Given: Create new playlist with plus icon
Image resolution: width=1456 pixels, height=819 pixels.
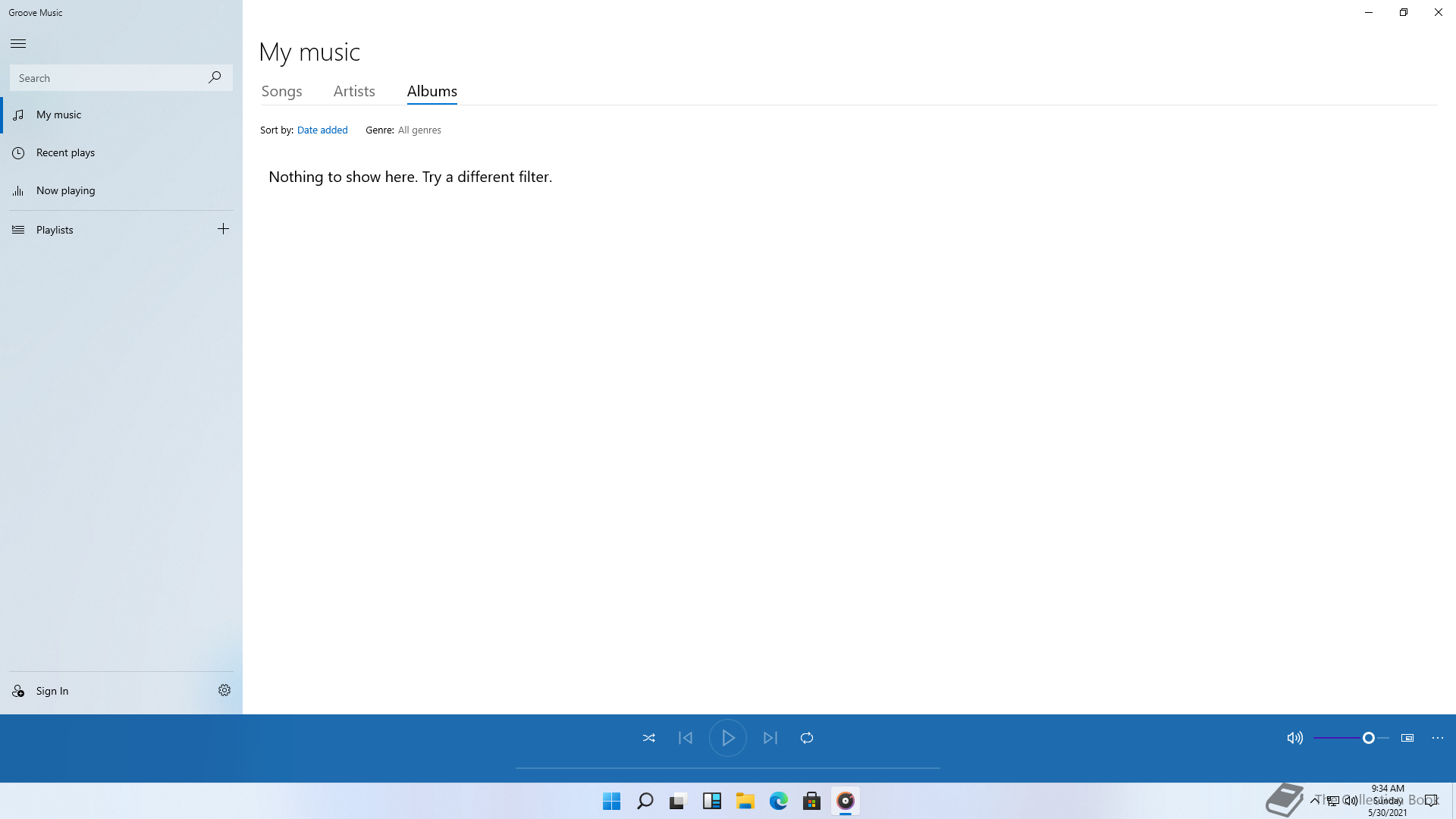Looking at the screenshot, I should pos(223,229).
